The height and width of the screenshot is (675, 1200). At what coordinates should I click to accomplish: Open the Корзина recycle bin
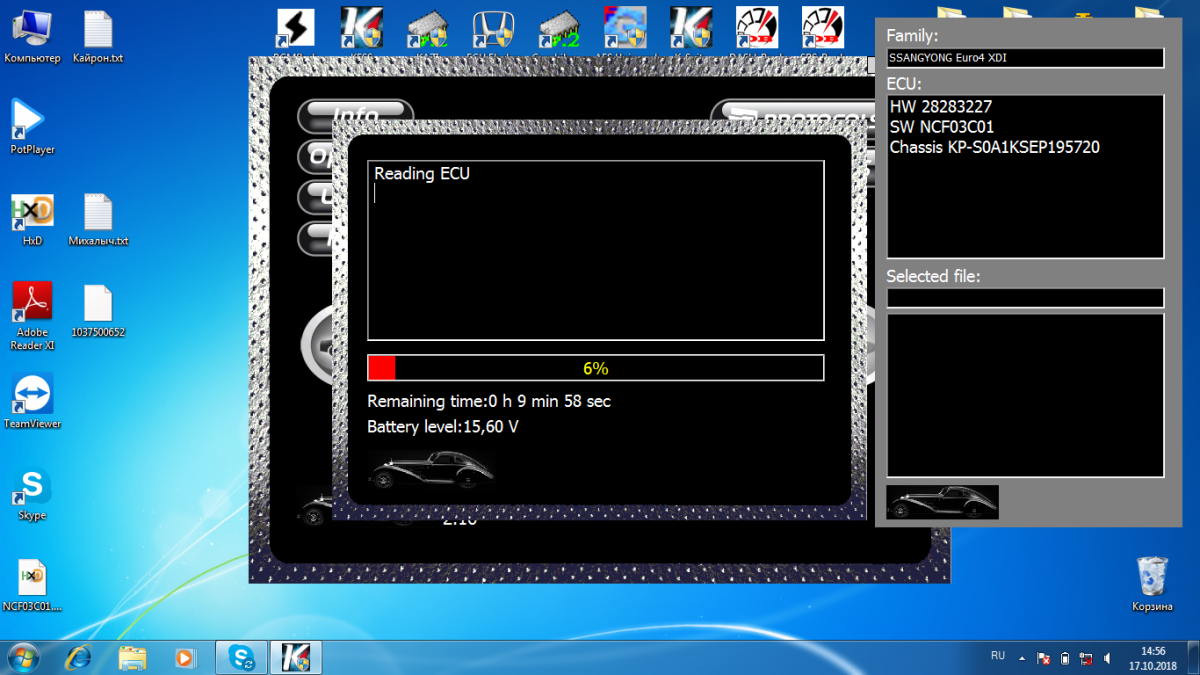point(1152,585)
